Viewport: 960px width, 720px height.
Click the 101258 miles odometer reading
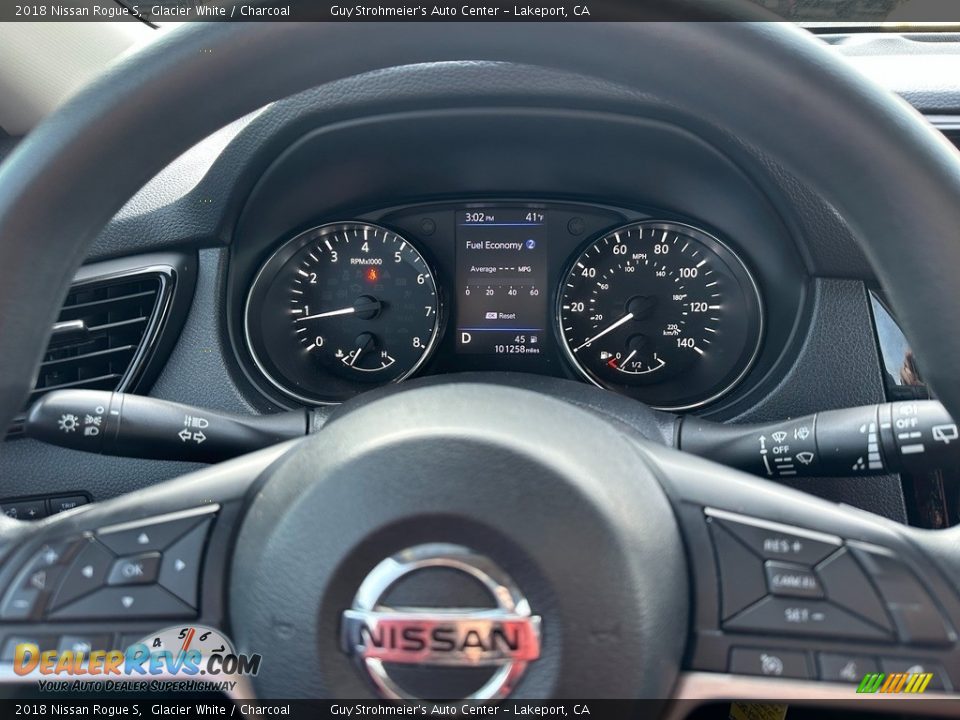pyautogui.click(x=517, y=349)
